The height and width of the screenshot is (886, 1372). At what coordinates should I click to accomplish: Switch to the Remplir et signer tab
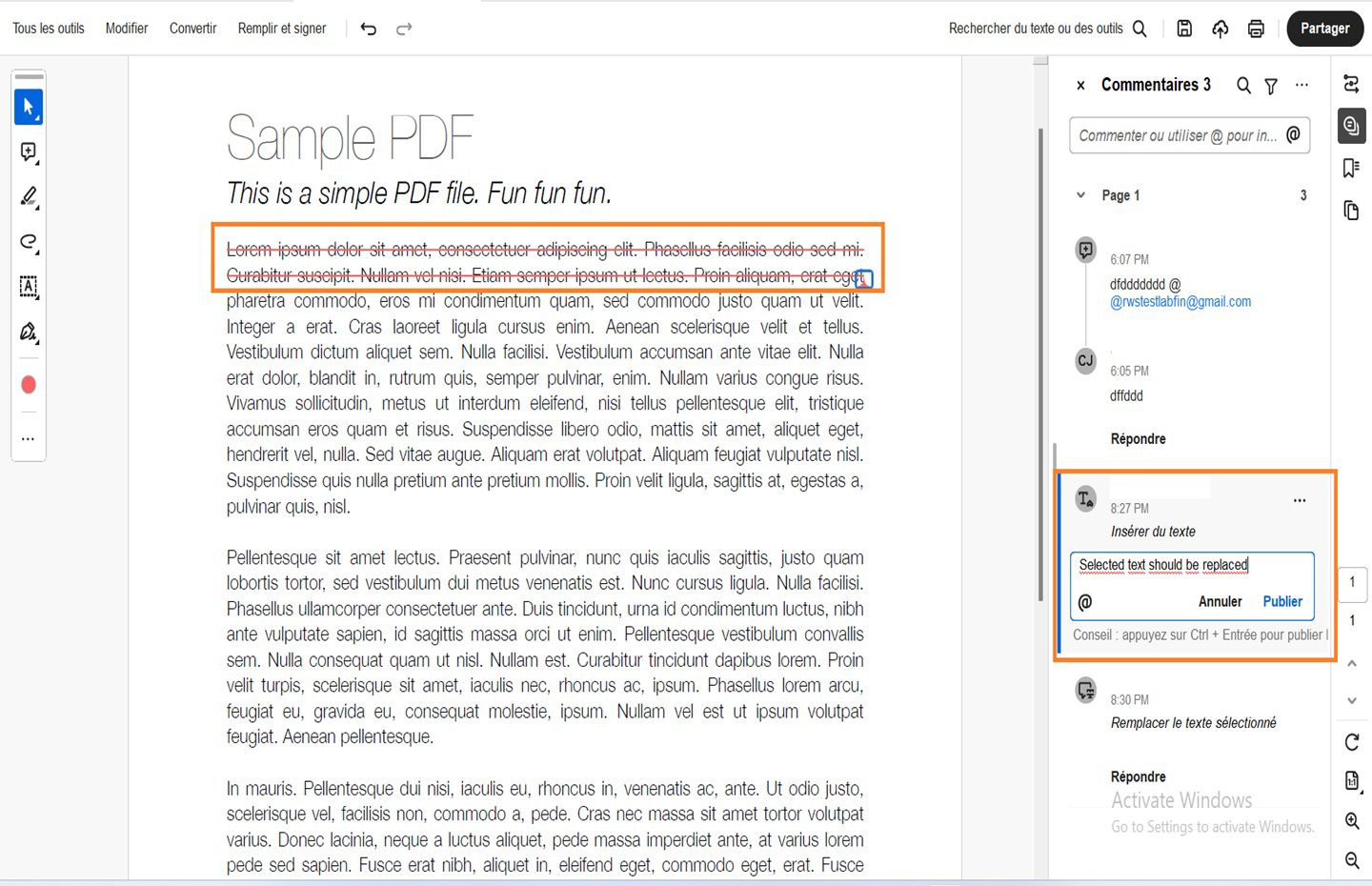[x=281, y=29]
